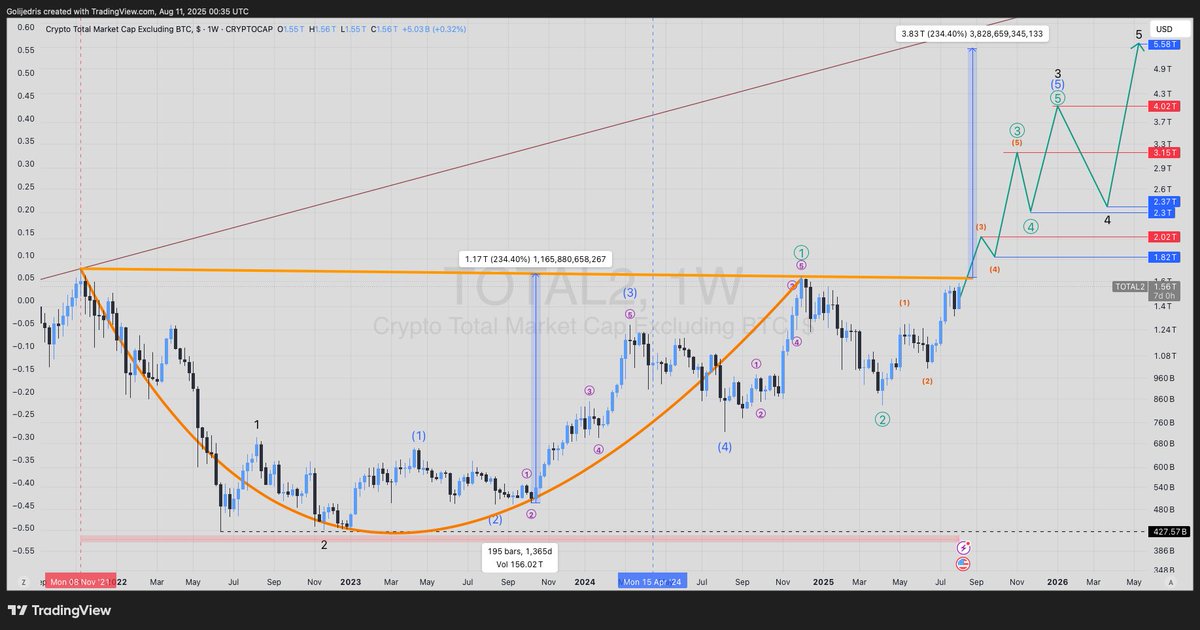Click the 0.60 value on left scale

coord(26,28)
